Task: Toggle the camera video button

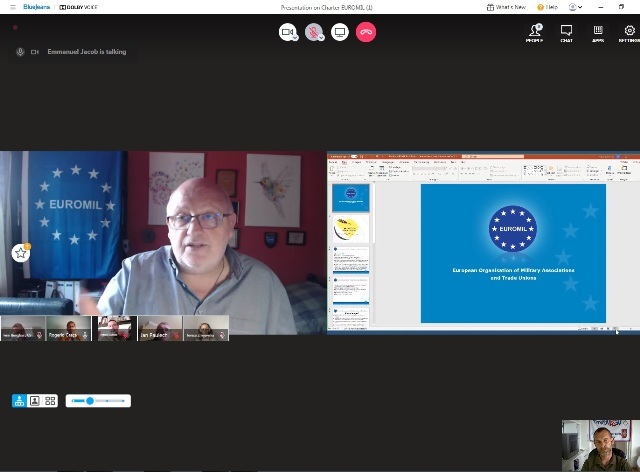Action: [x=288, y=32]
